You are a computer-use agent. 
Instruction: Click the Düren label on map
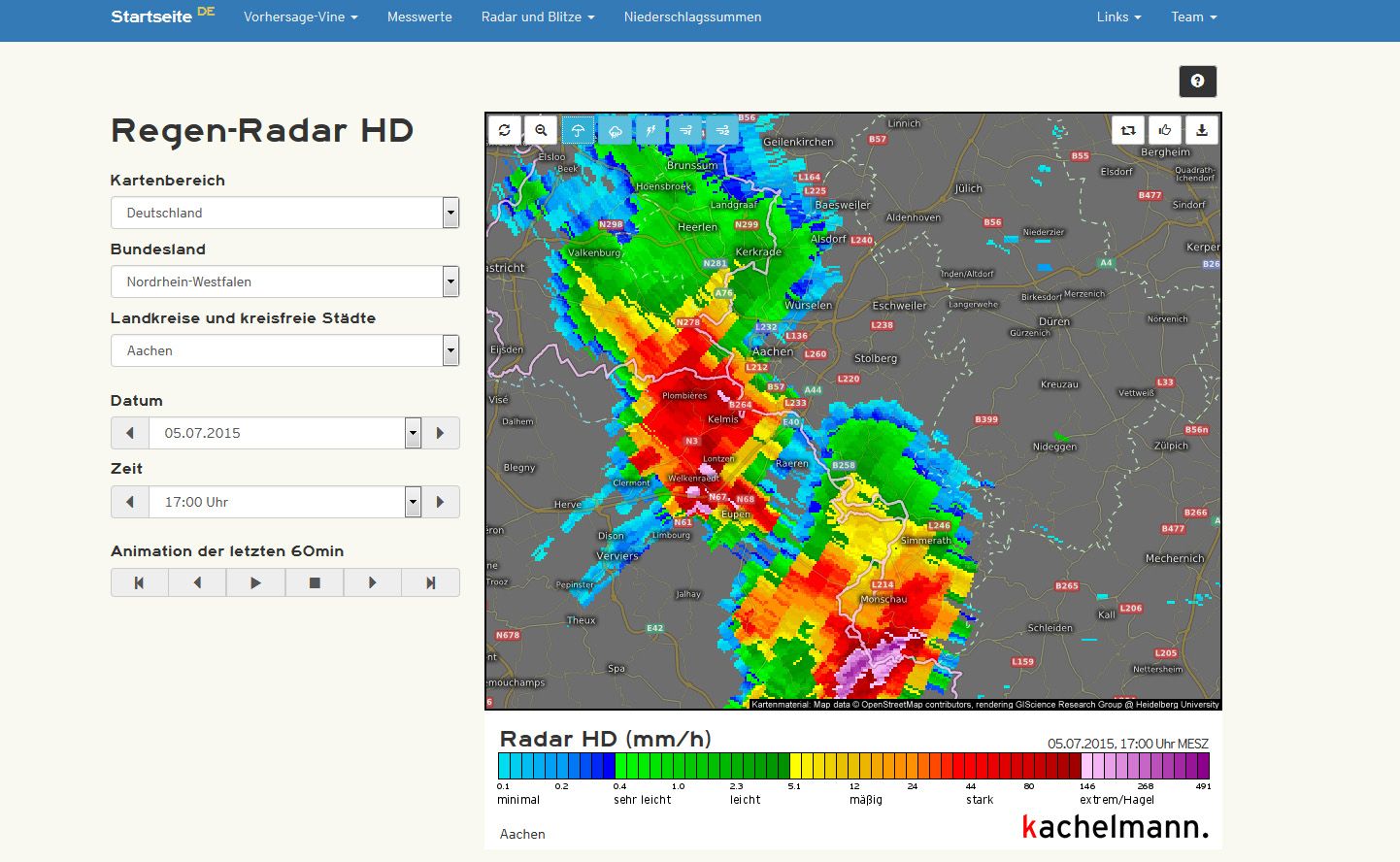pos(1054,321)
